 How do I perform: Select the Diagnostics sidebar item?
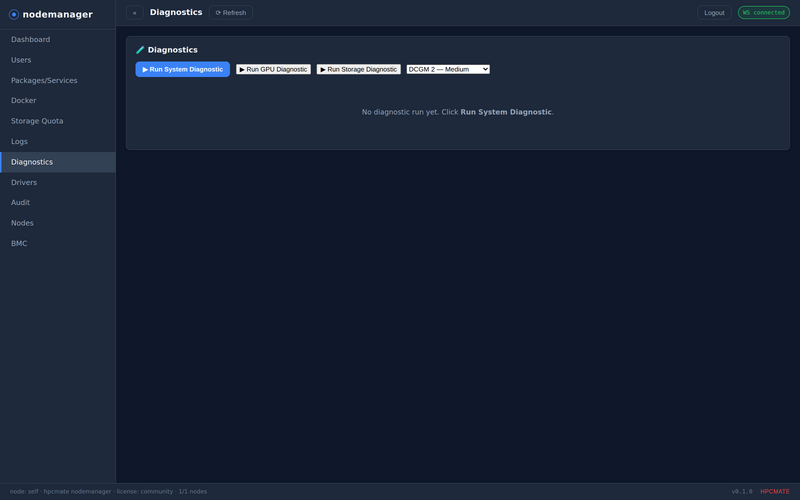click(x=58, y=162)
